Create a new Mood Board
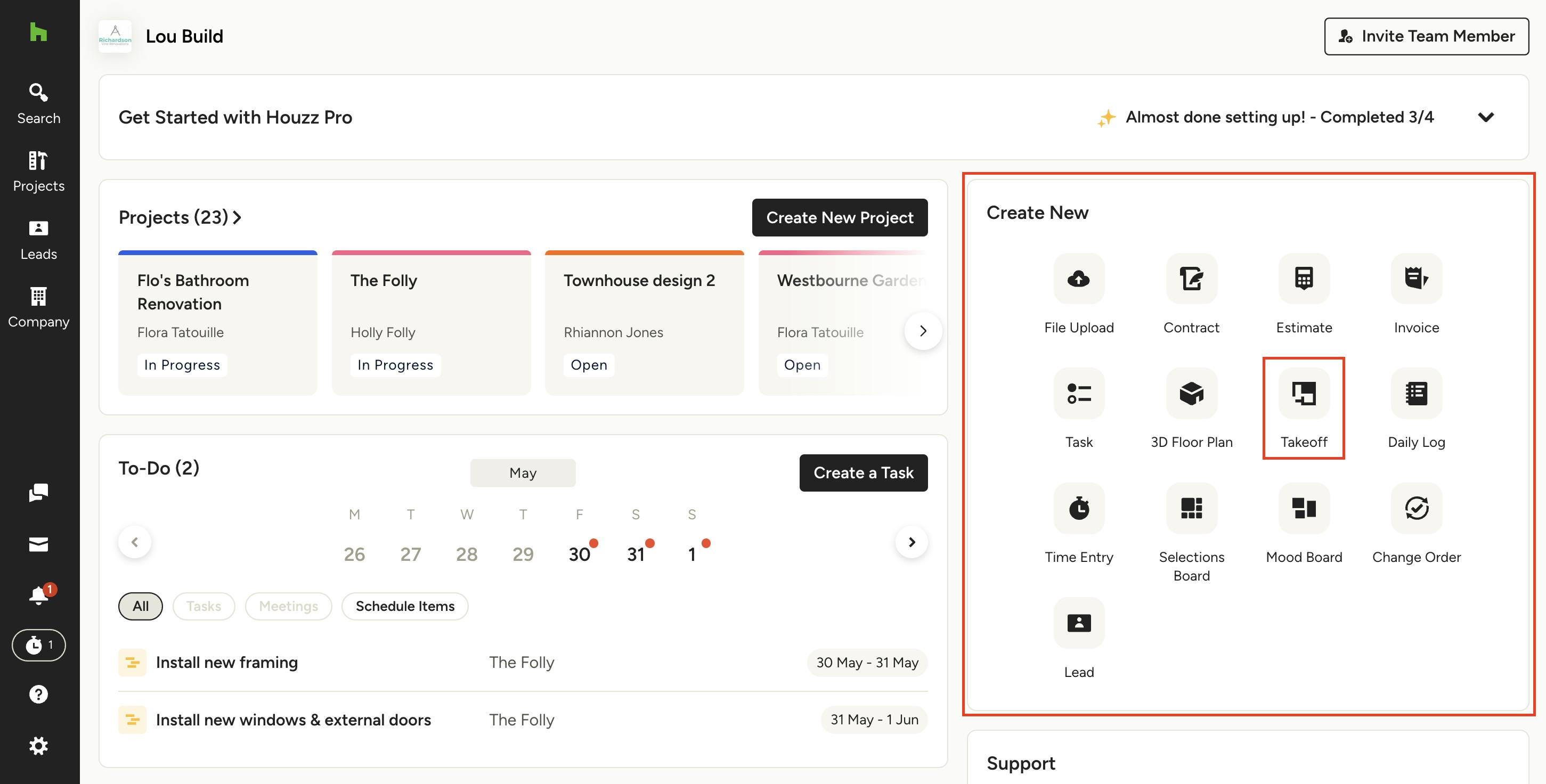Viewport: 1546px width, 784px height. point(1304,524)
